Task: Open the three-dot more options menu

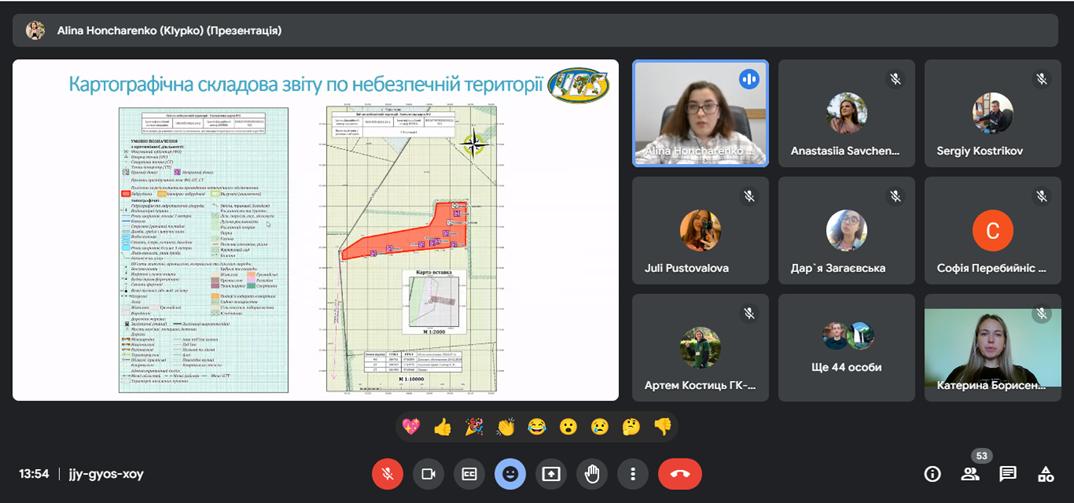Action: pyautogui.click(x=632, y=473)
